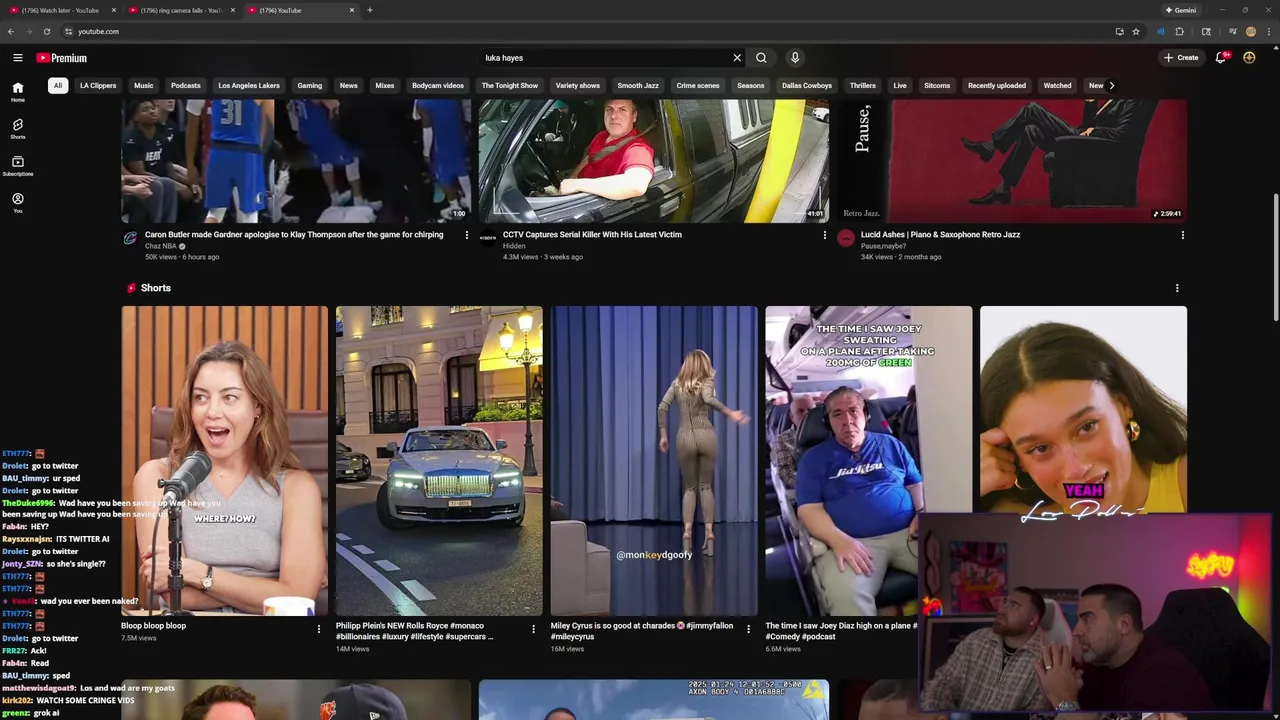Viewport: 1280px width, 720px height.
Task: Select the Crime scenes chip
Action: tap(698, 85)
